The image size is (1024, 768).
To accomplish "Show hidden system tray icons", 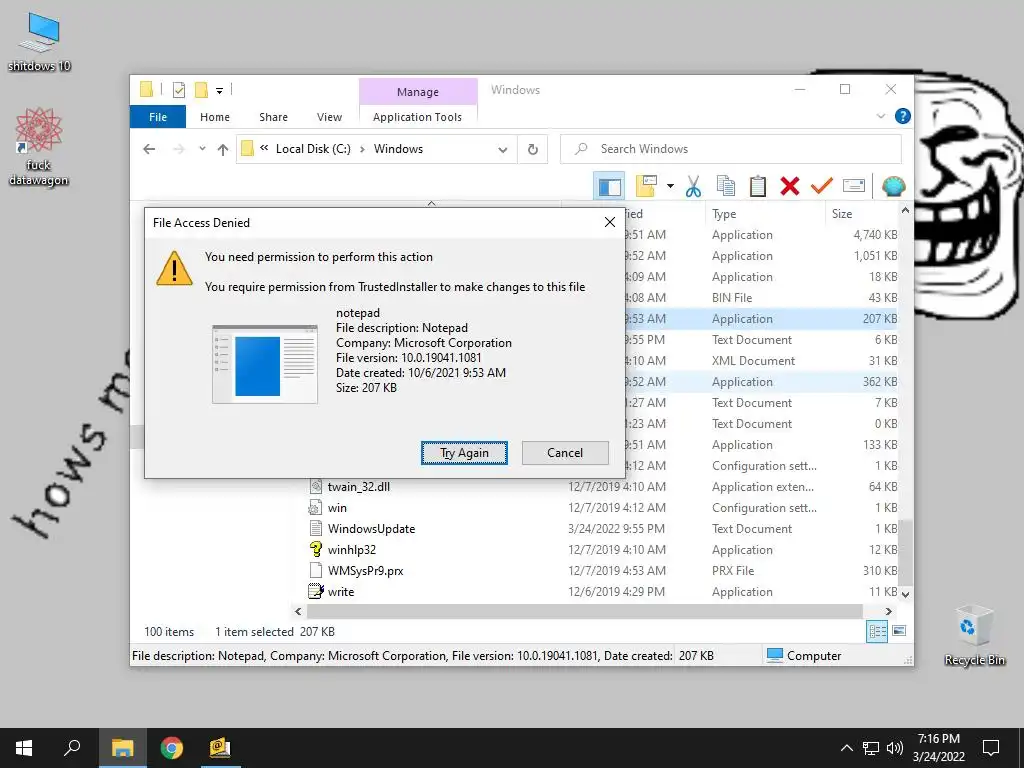I will (846, 748).
